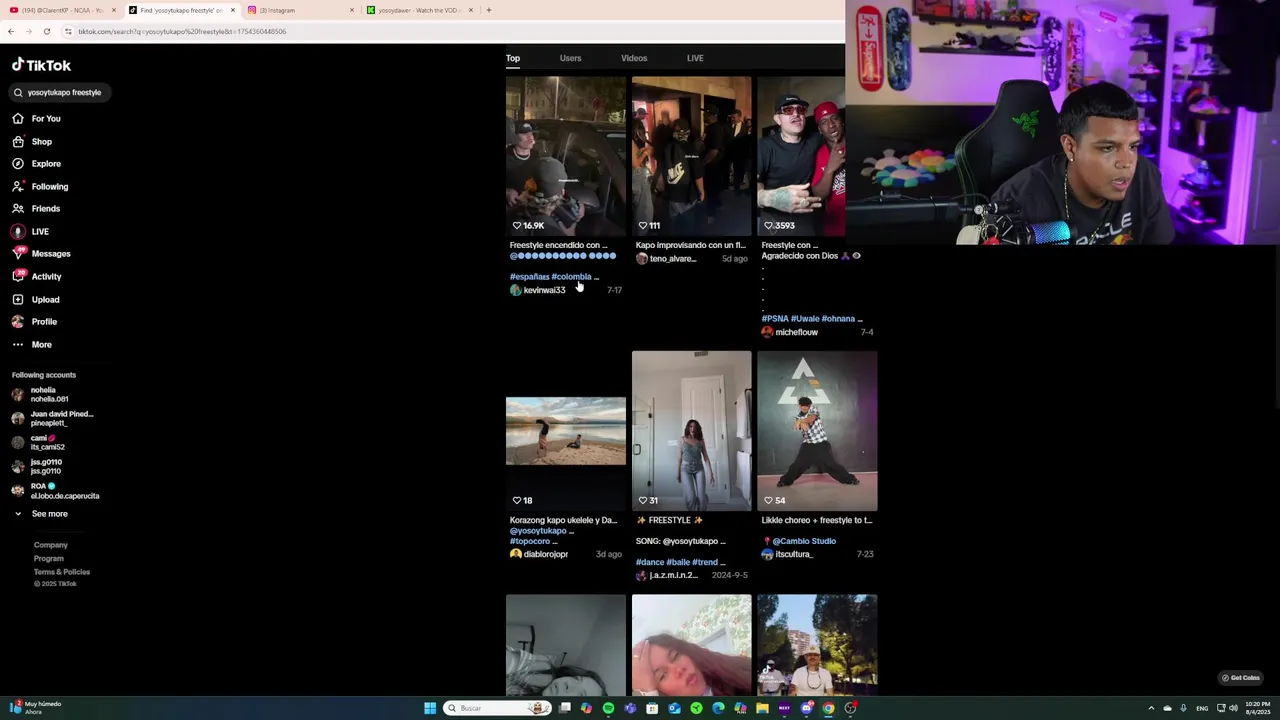Viewport: 1280px width, 720px height.
Task: Open the 3593-likes video thumbnail
Action: [x=801, y=156]
